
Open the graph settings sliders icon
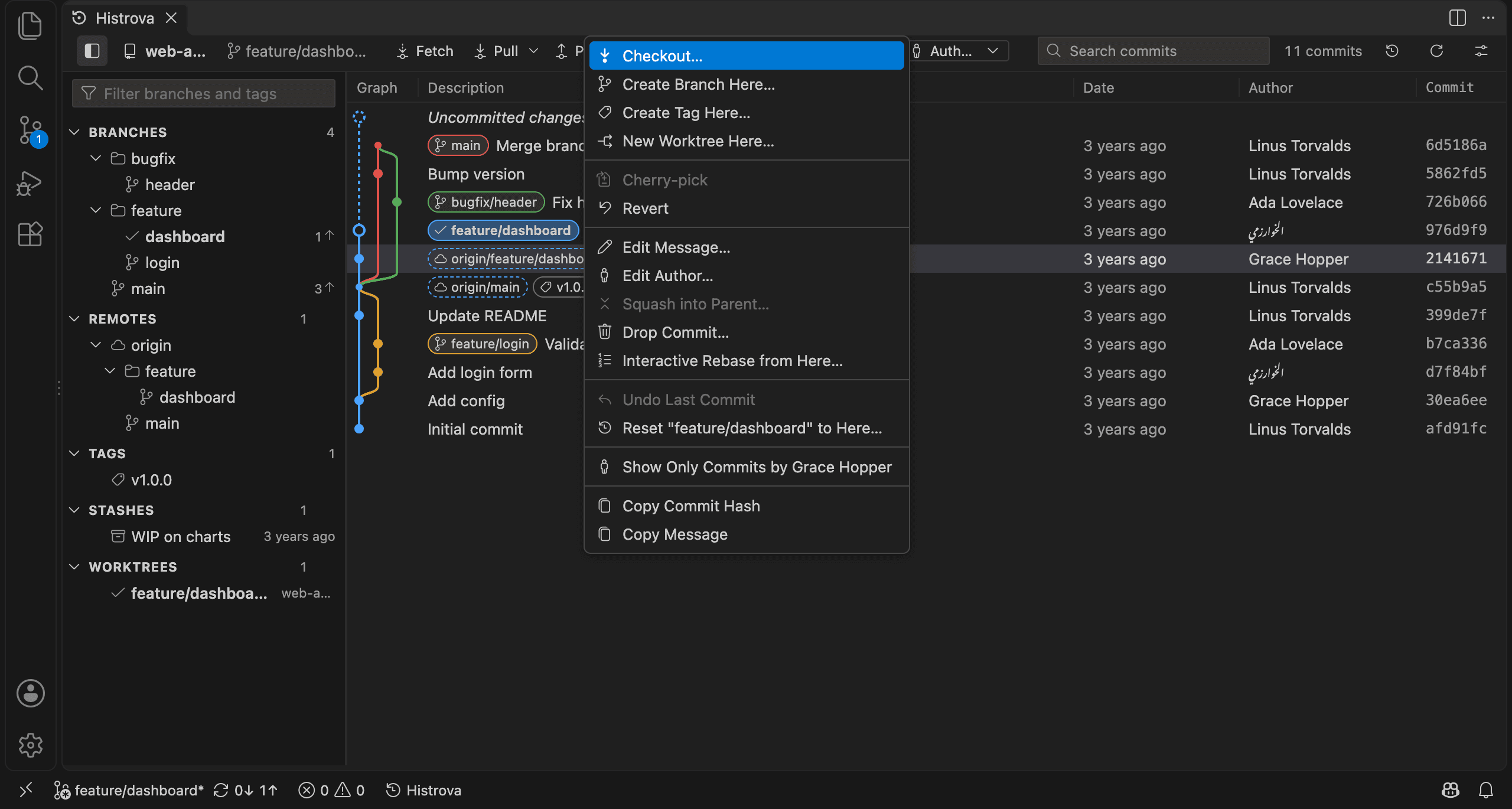pyautogui.click(x=1481, y=51)
